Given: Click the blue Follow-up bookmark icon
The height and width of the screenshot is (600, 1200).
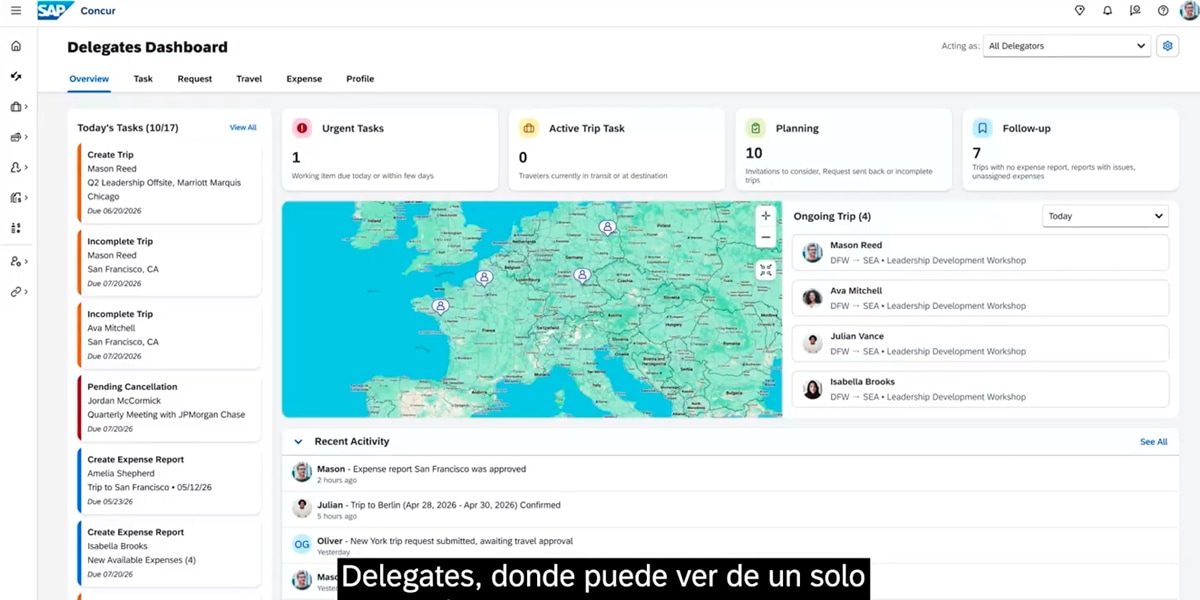Looking at the screenshot, I should 983,128.
